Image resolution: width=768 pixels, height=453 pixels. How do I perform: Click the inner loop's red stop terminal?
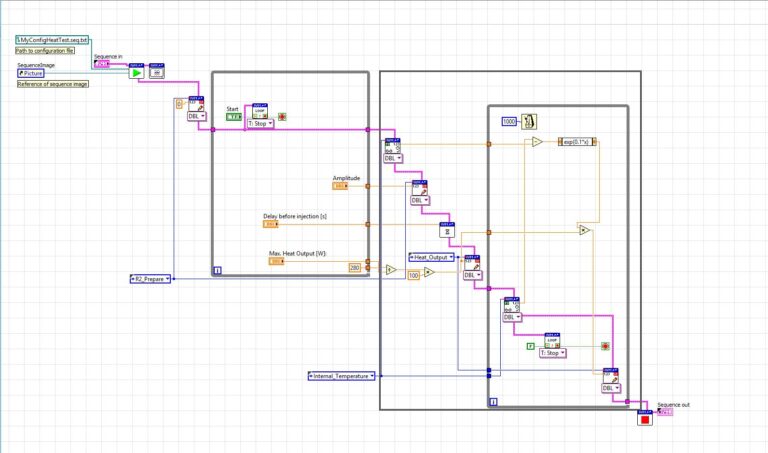(x=604, y=346)
